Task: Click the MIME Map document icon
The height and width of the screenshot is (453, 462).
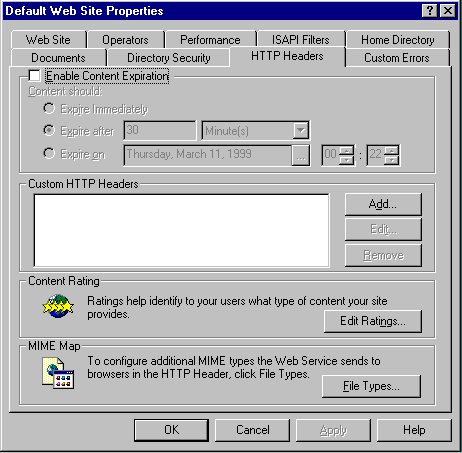Action: coord(58,373)
